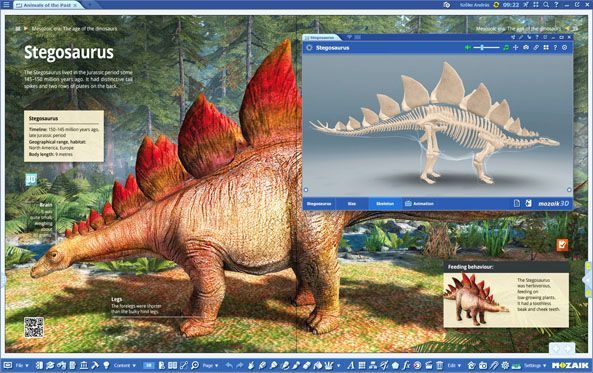Expand the drawing tools dropdown arrow
The width and height of the screenshot is (593, 373).
[338, 366]
